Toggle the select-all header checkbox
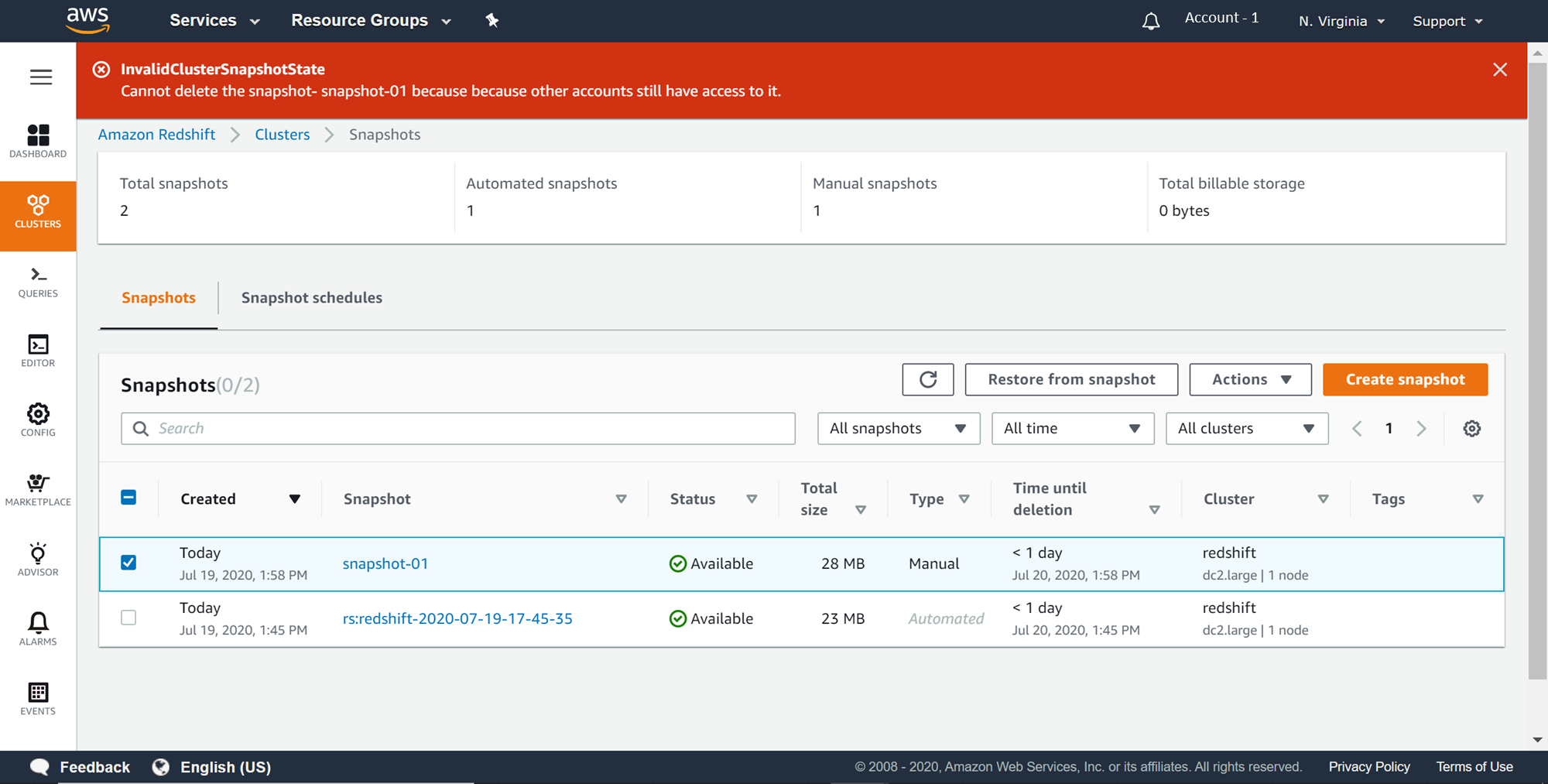The height and width of the screenshot is (784, 1548). [128, 498]
